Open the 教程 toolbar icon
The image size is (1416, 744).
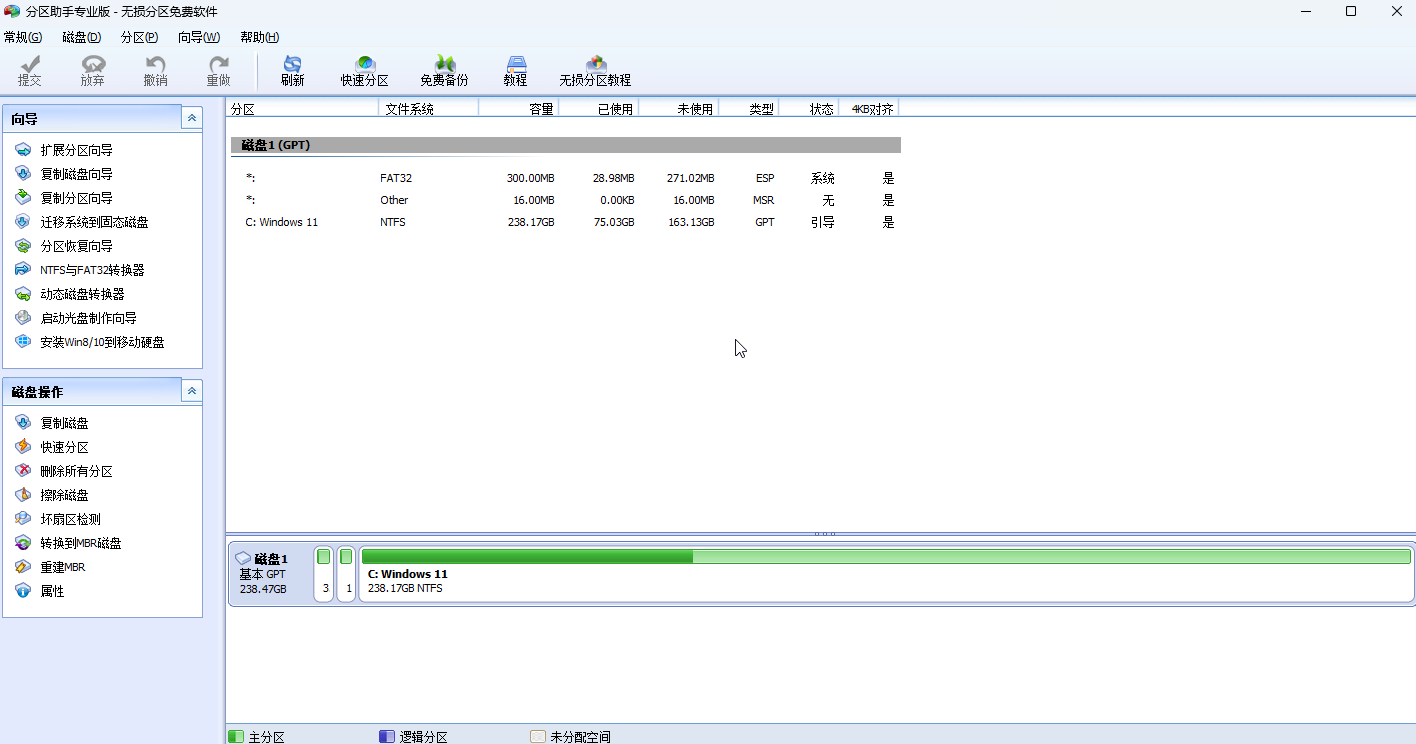click(x=515, y=71)
